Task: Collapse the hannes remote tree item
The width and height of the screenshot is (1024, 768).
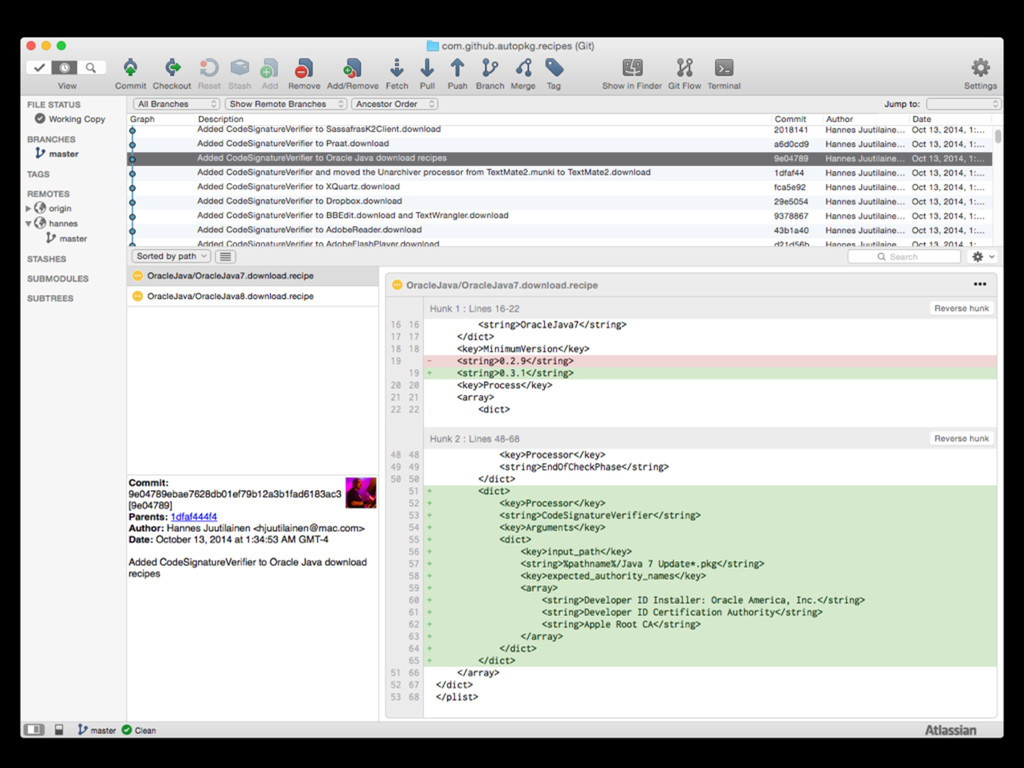Action: [29, 224]
